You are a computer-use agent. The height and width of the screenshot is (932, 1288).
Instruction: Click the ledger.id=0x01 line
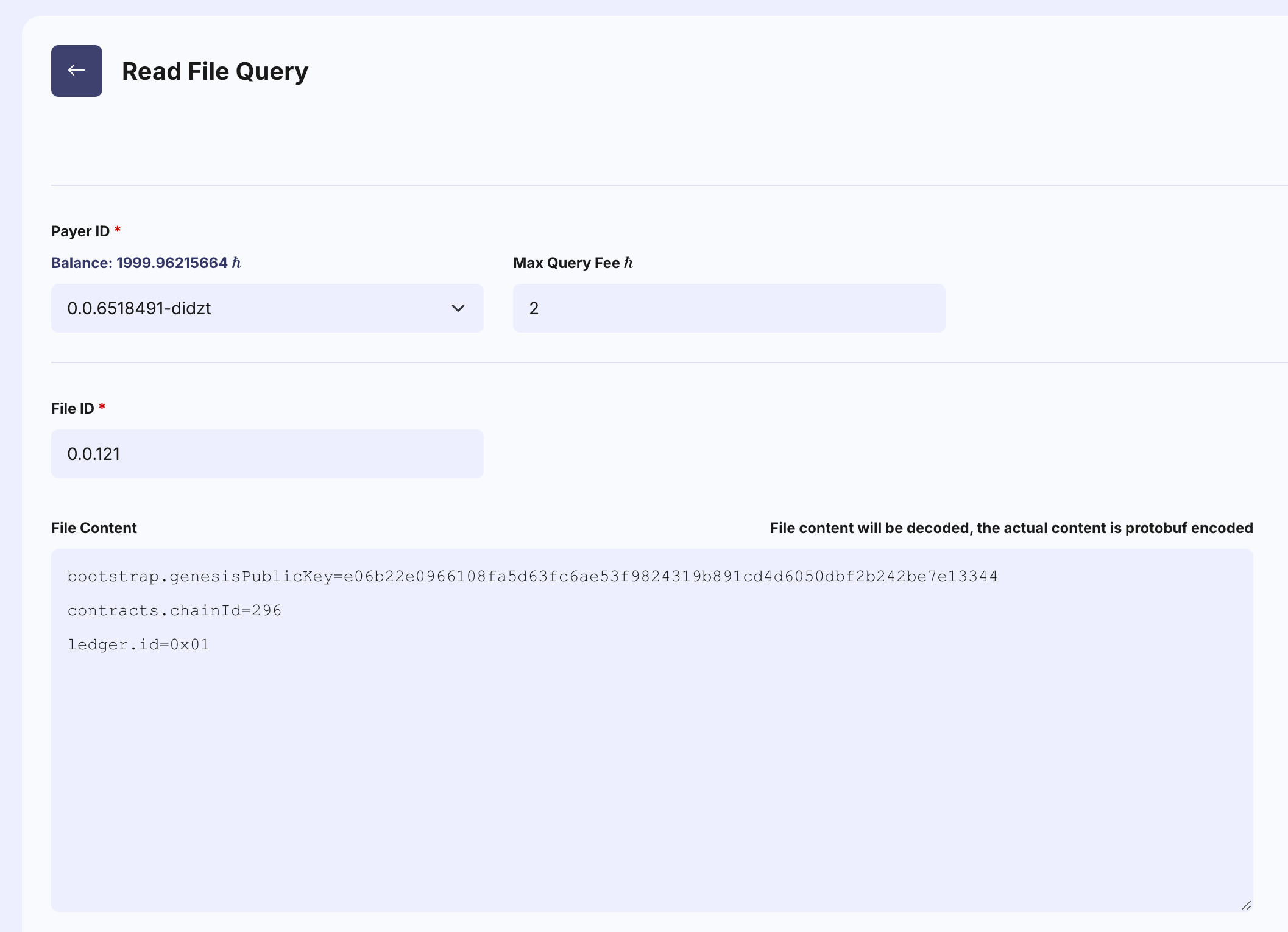pyautogui.click(x=138, y=644)
